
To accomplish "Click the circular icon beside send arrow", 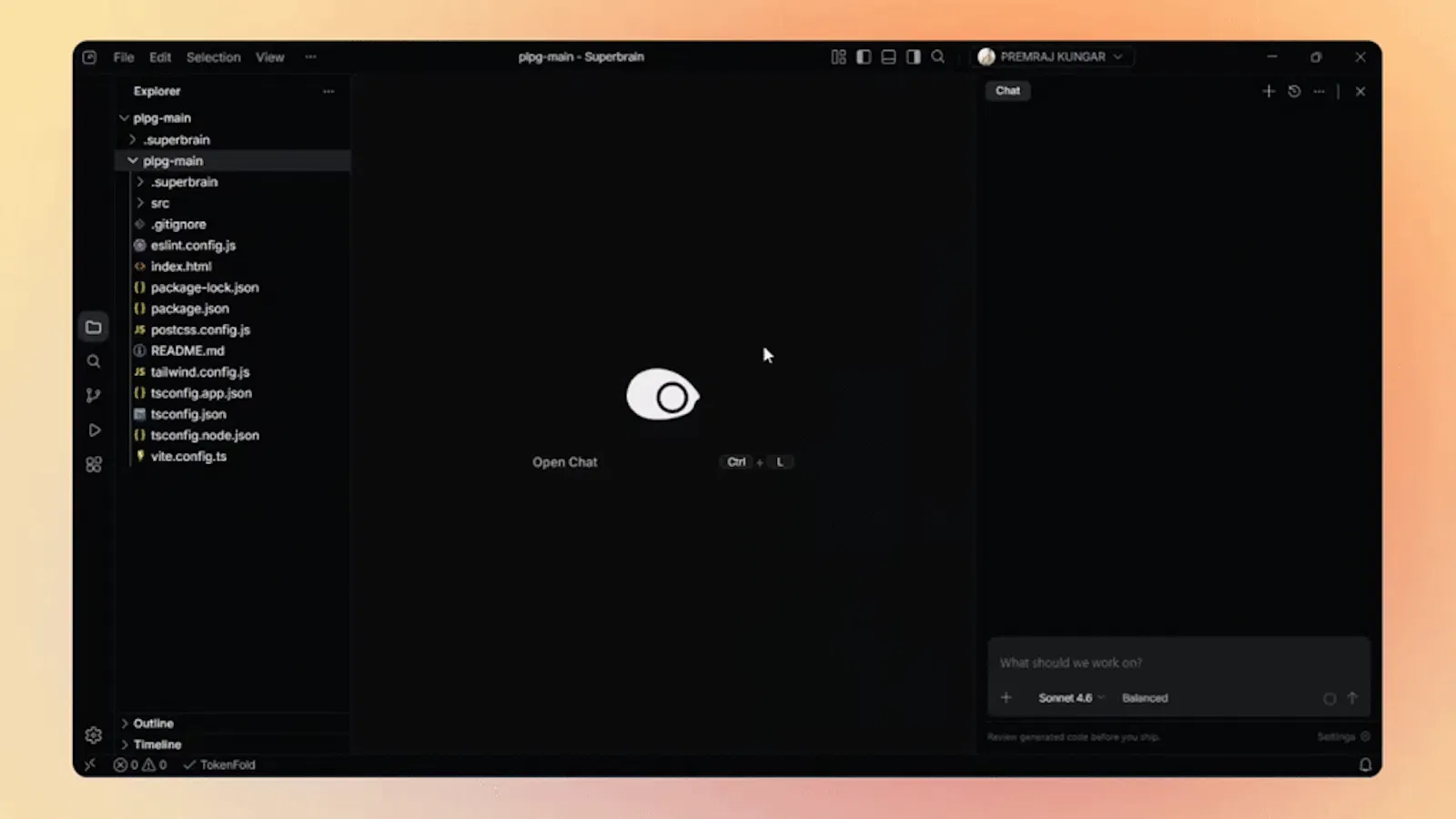I will point(1330,699).
